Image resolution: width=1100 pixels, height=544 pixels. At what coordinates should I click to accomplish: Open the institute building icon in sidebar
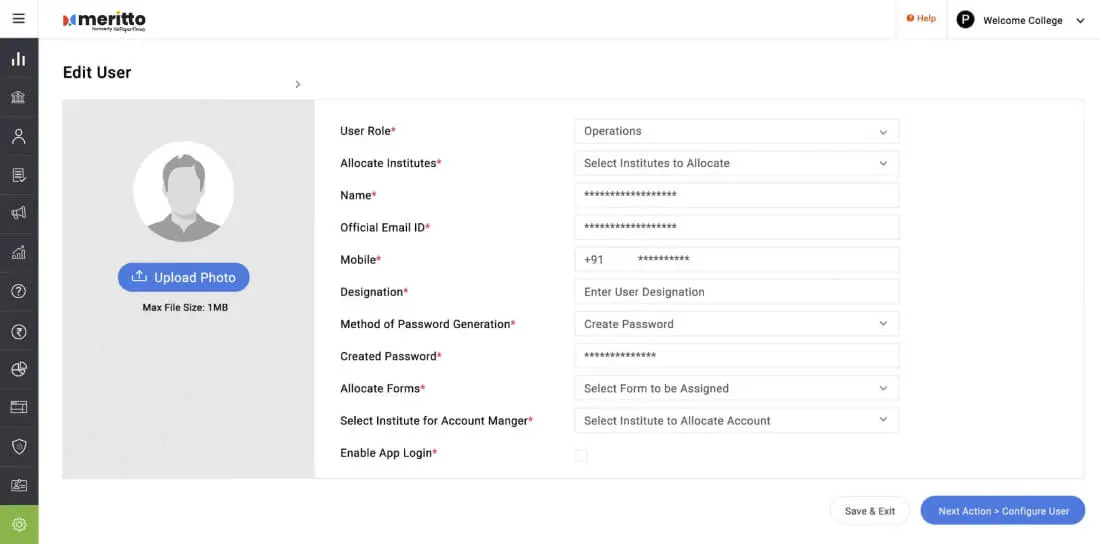click(x=19, y=97)
